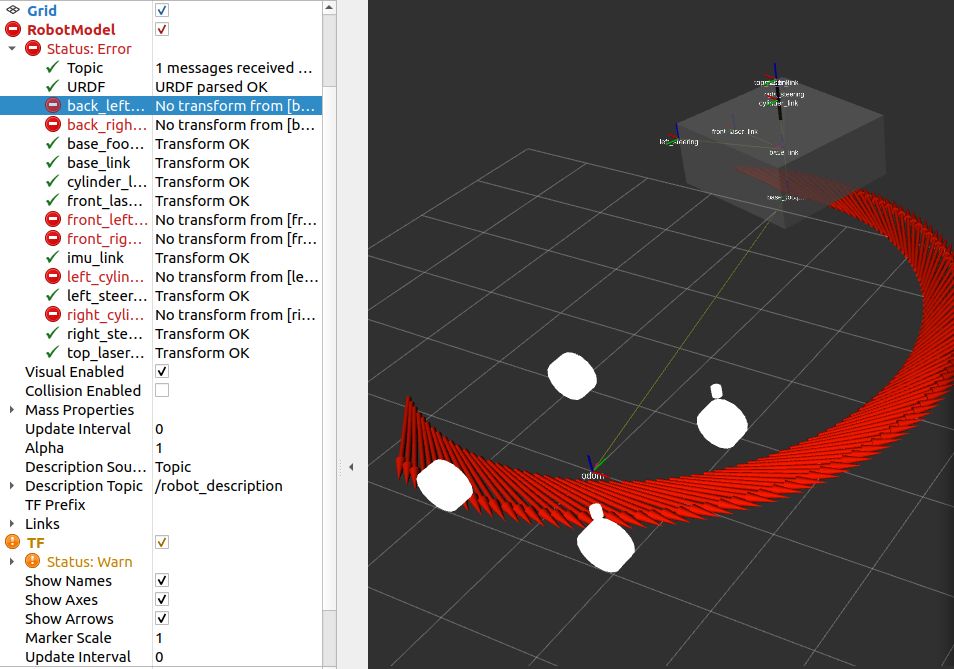Click the 'No transform from [le...' text
The width and height of the screenshot is (954, 669).
coord(237,277)
